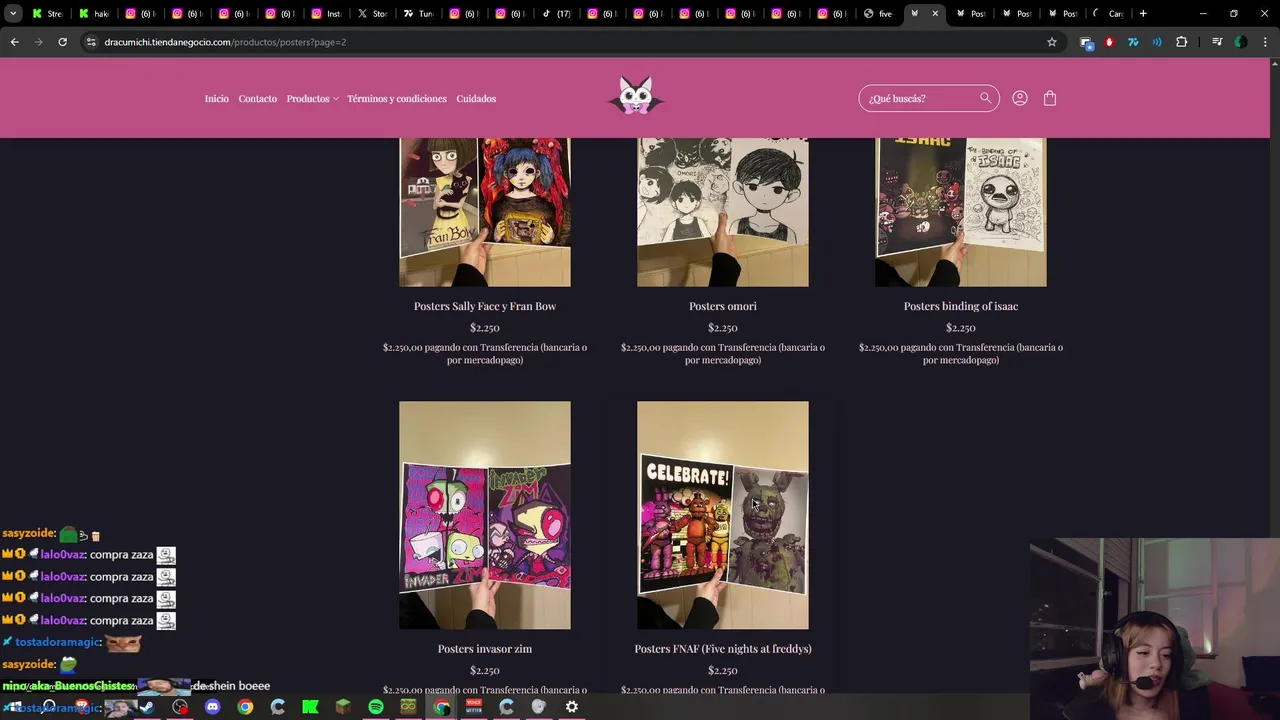
Task: Switch to the X 'Stor' tab
Action: click(372, 13)
